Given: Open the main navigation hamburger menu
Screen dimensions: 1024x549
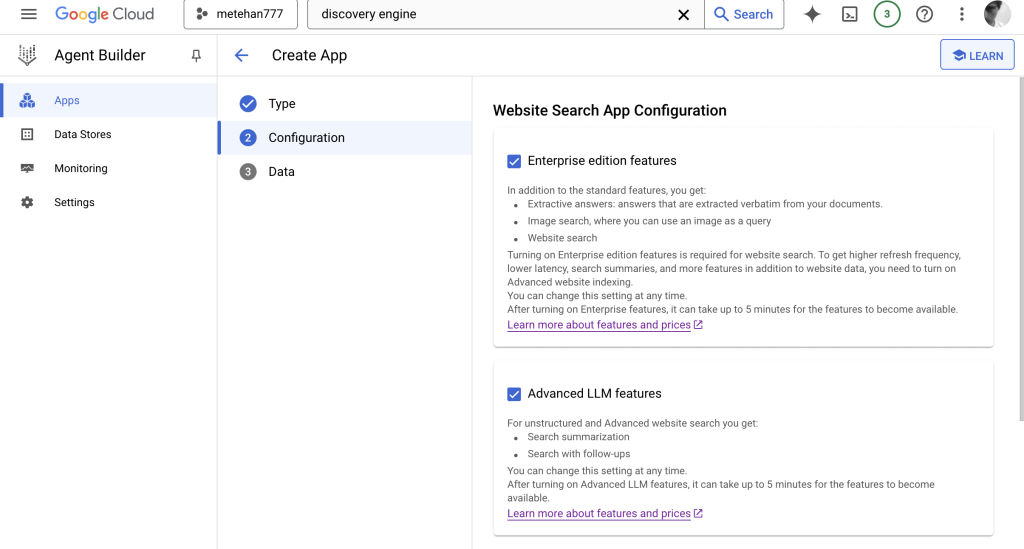Looking at the screenshot, I should pos(28,15).
